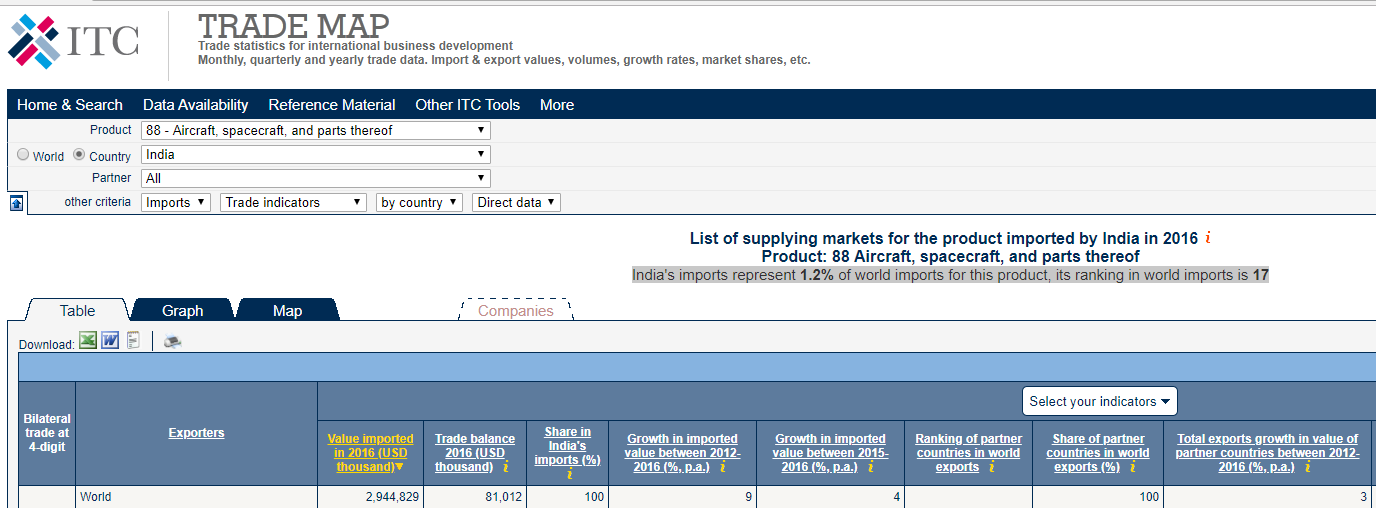Click the Bilateral trade at 4-digit header
Screen dimensions: 1376x508
tap(47, 433)
